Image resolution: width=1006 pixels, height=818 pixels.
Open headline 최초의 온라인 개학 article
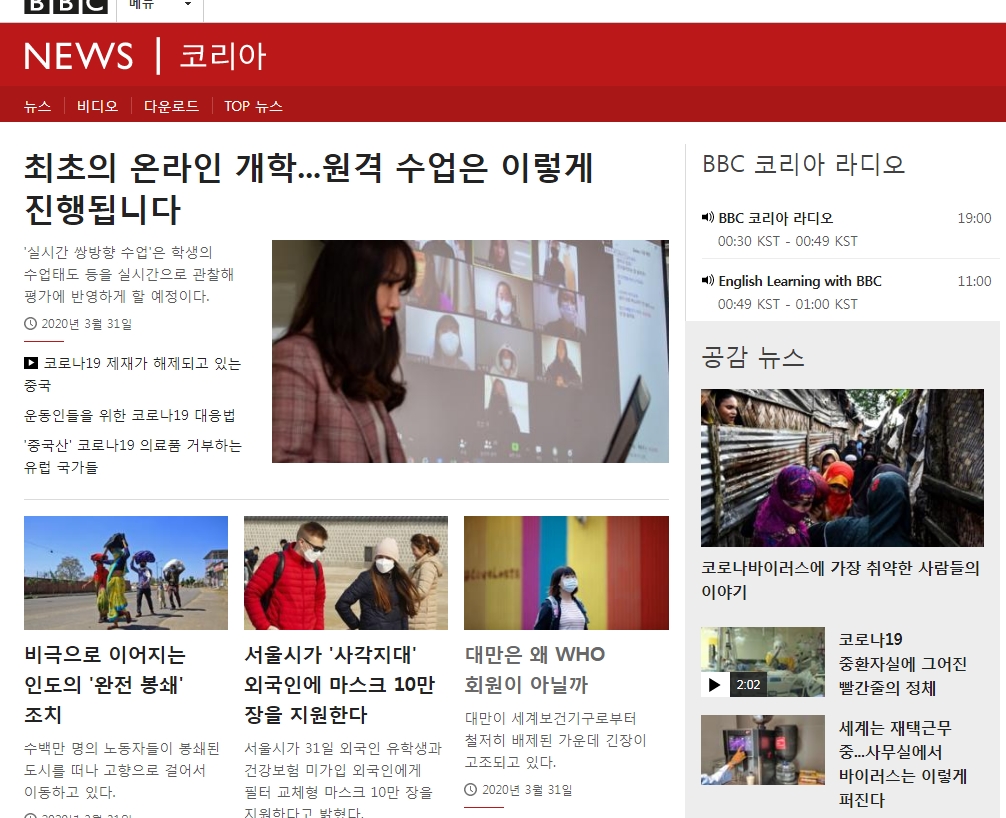(x=309, y=188)
